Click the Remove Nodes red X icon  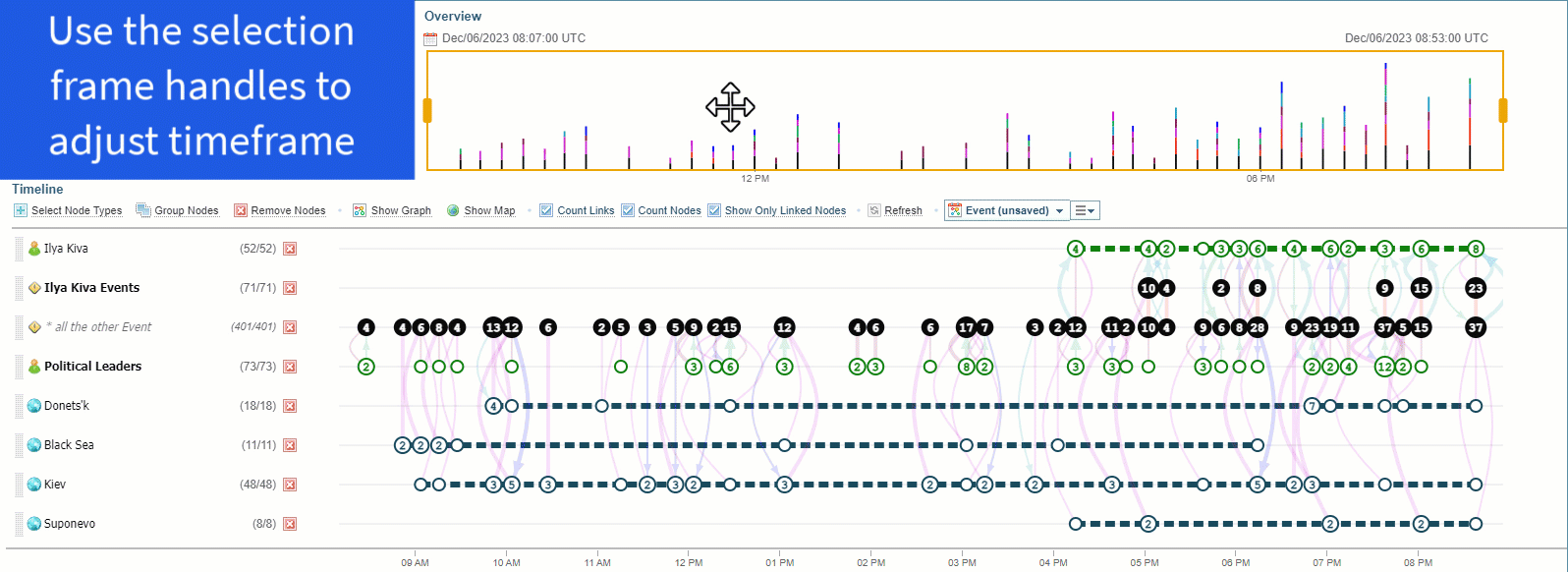241,210
